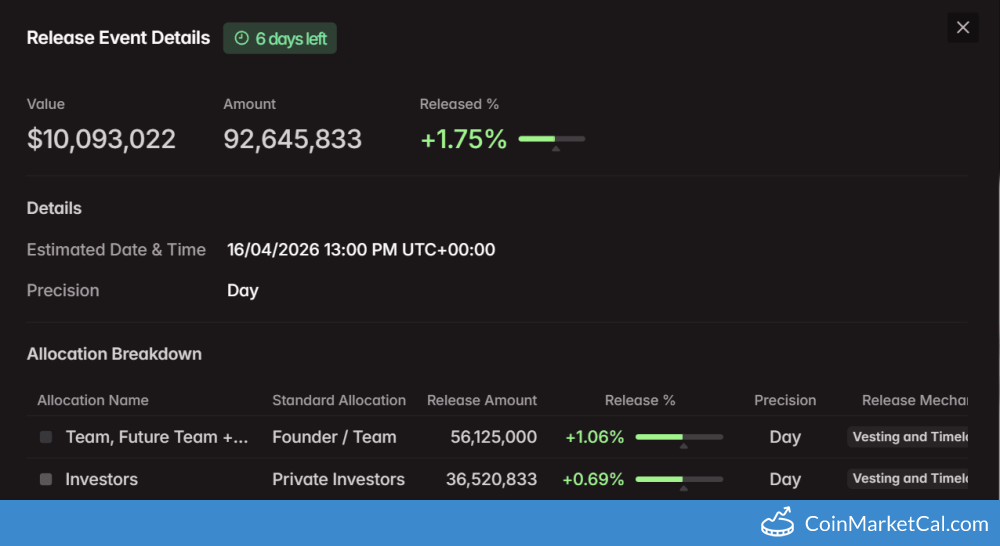Image resolution: width=1000 pixels, height=546 pixels.
Task: Open the CoinMarketCal.com link text
Action: [x=896, y=523]
